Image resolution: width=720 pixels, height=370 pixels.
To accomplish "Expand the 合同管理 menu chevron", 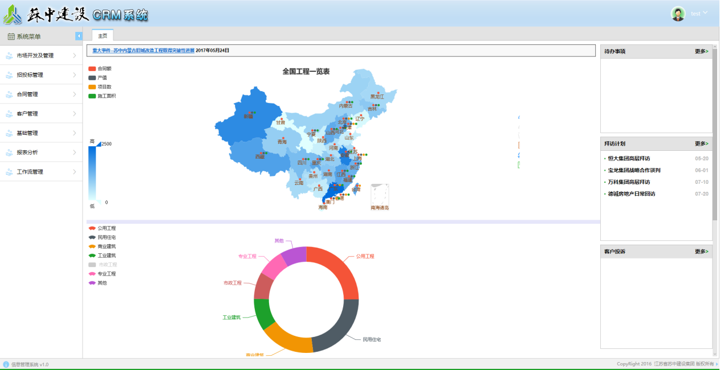I will pos(74,94).
